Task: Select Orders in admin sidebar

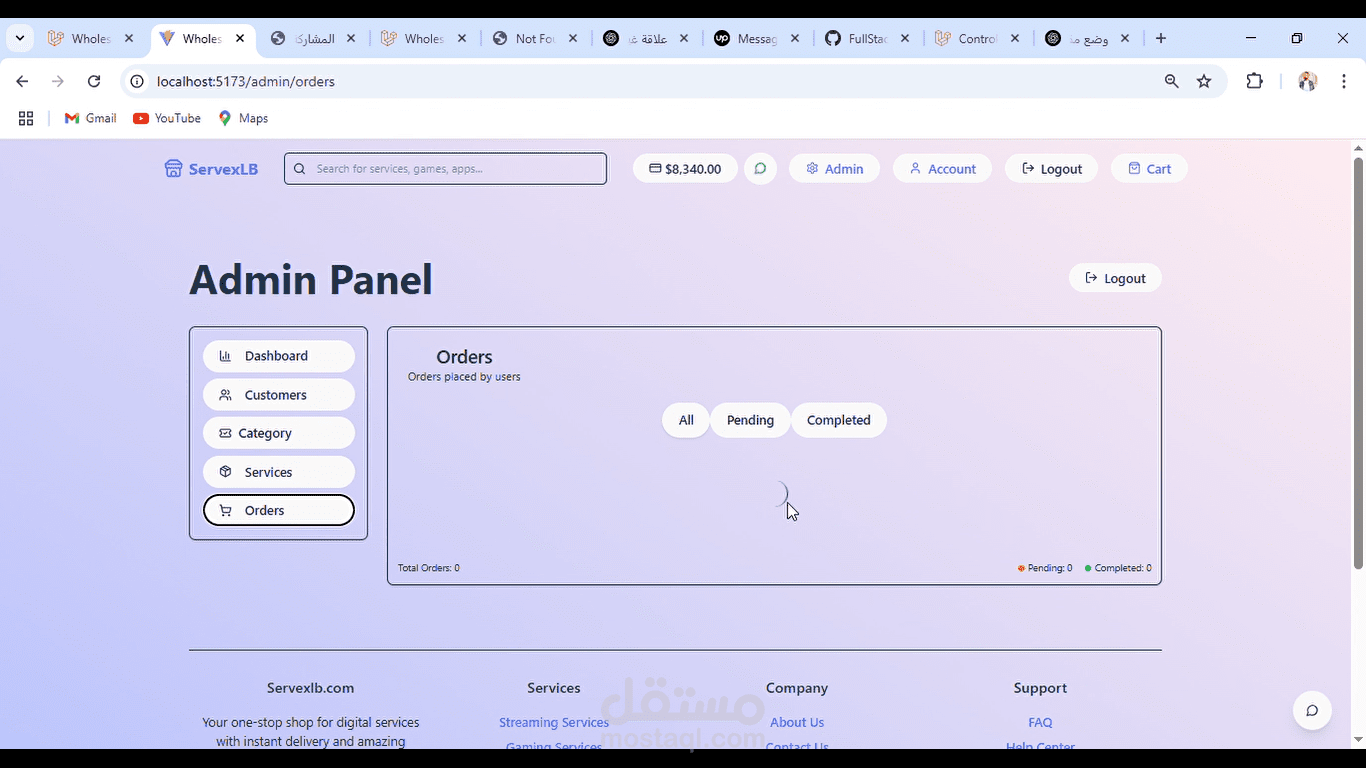Action: click(278, 510)
